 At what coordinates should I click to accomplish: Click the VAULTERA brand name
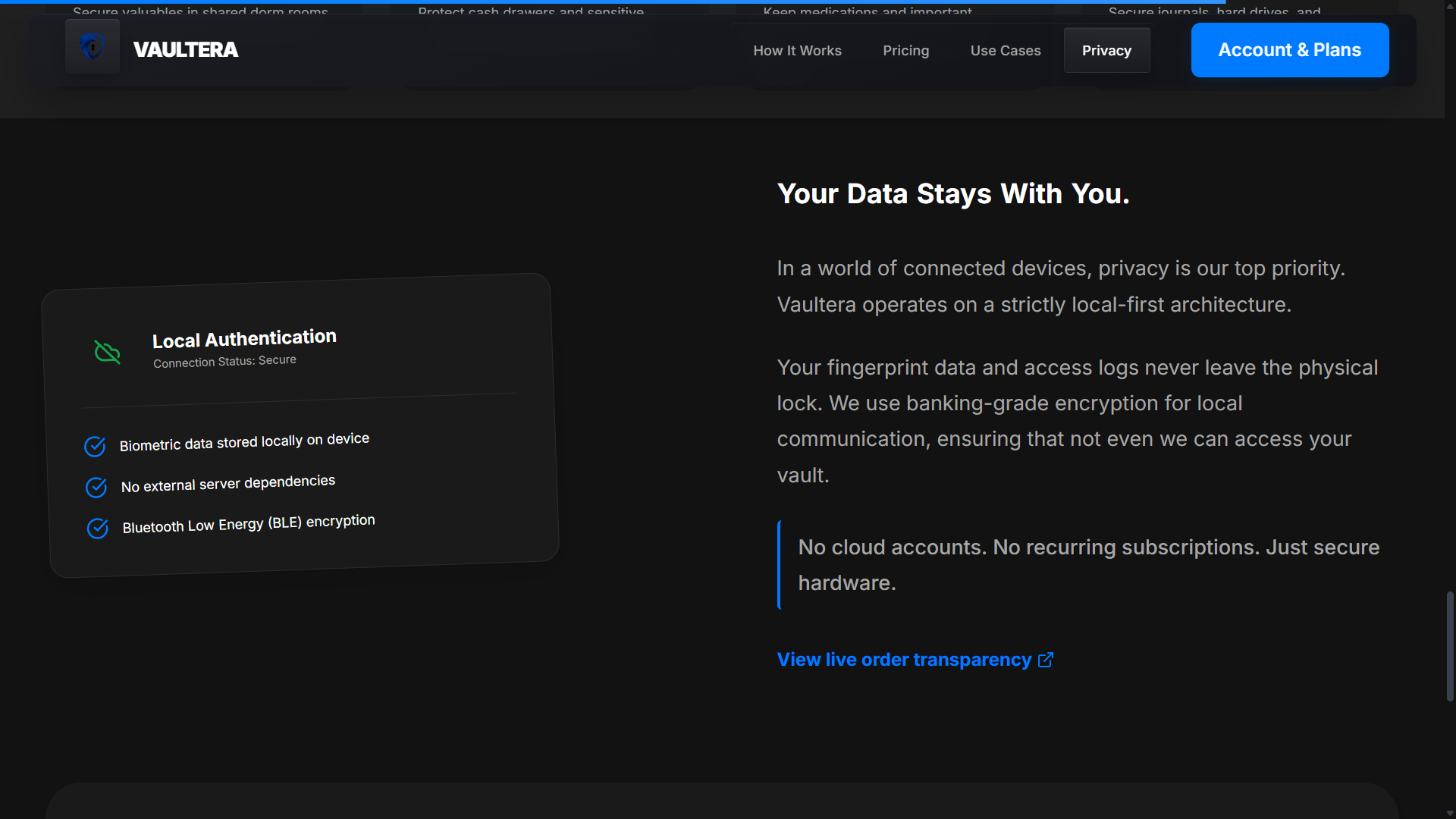(x=186, y=50)
